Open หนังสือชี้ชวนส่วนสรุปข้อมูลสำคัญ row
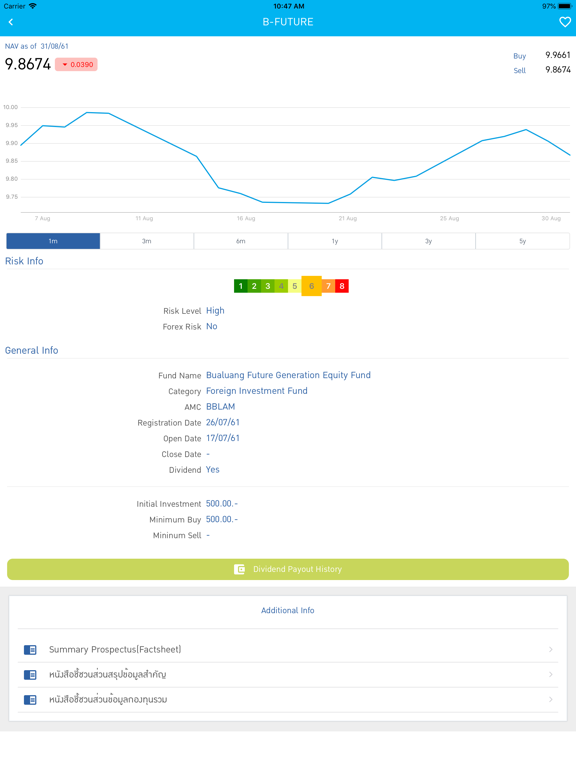The height and width of the screenshot is (768, 576). click(x=288, y=674)
